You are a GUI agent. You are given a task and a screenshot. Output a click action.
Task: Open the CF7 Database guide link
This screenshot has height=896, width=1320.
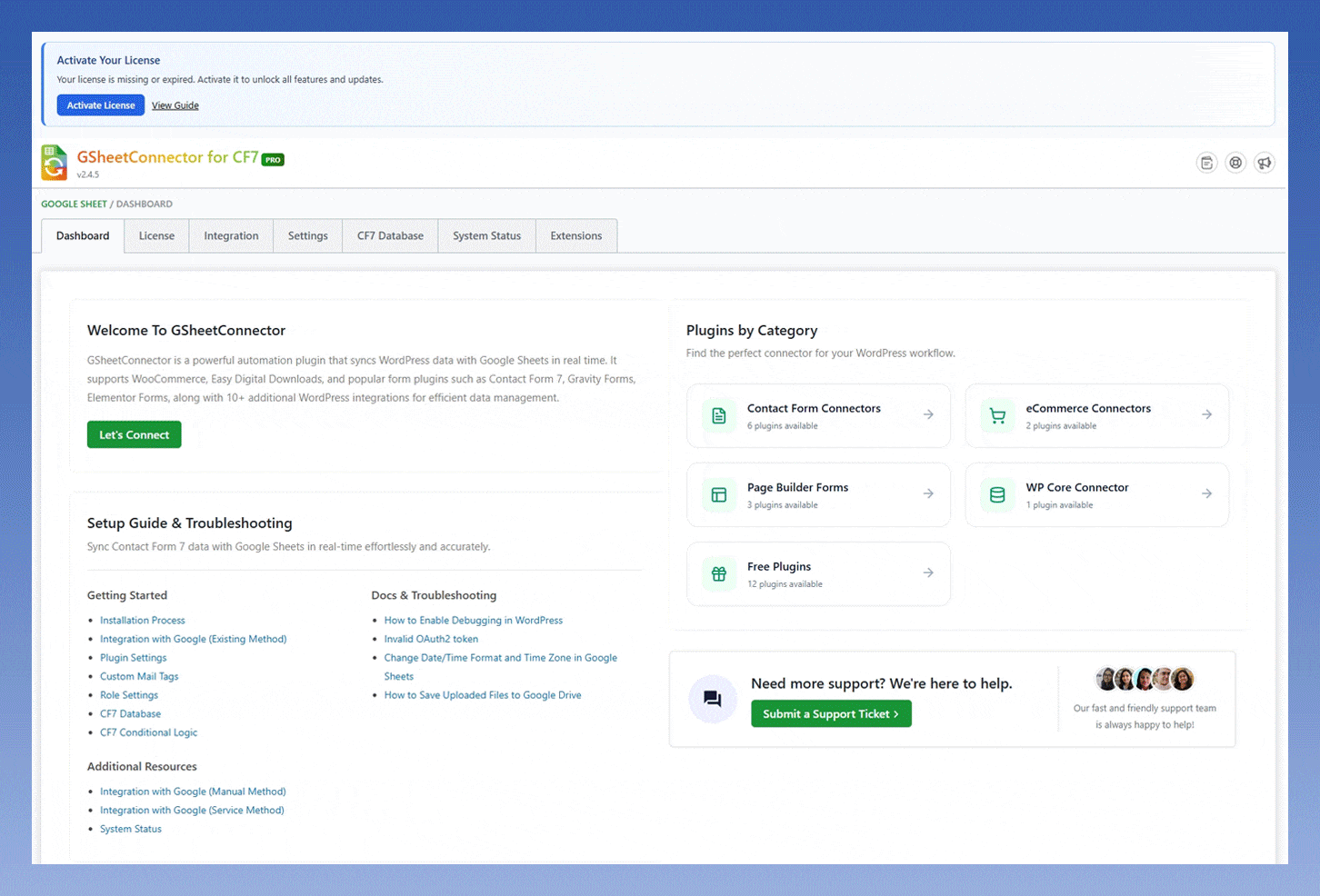pyautogui.click(x=130, y=714)
